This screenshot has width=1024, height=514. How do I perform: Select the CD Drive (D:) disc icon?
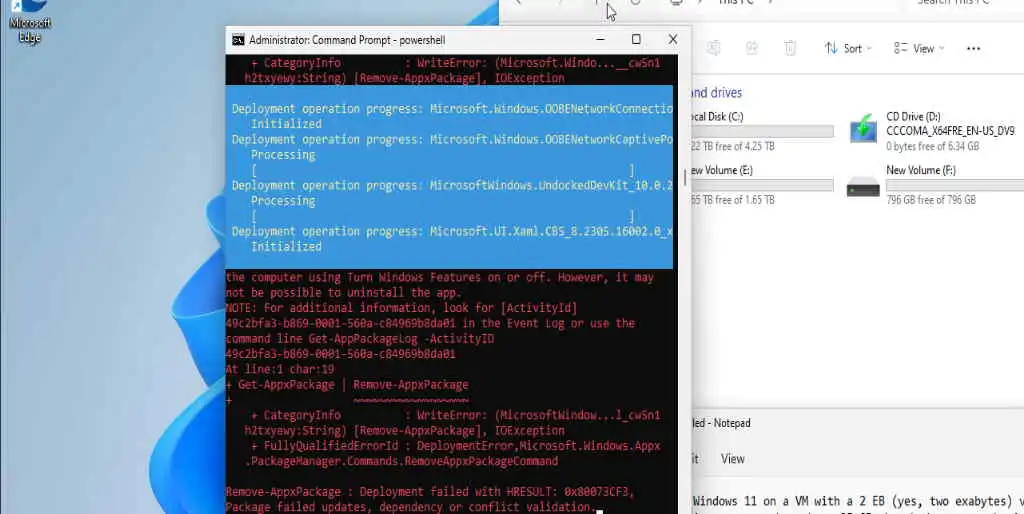coord(863,129)
